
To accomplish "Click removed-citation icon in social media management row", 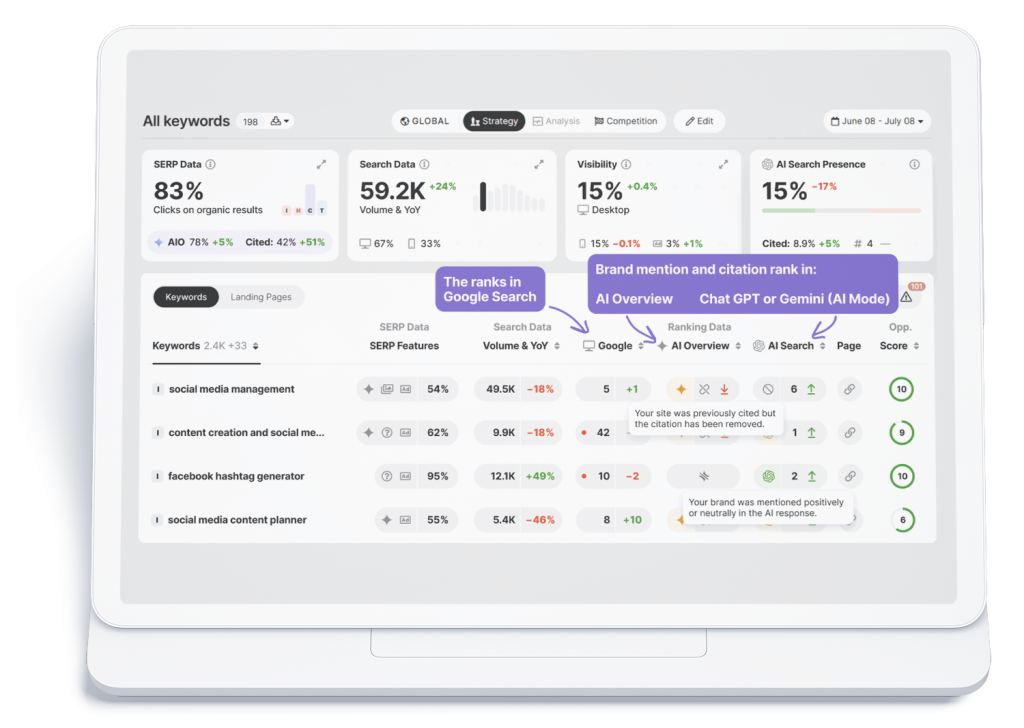I will point(704,390).
